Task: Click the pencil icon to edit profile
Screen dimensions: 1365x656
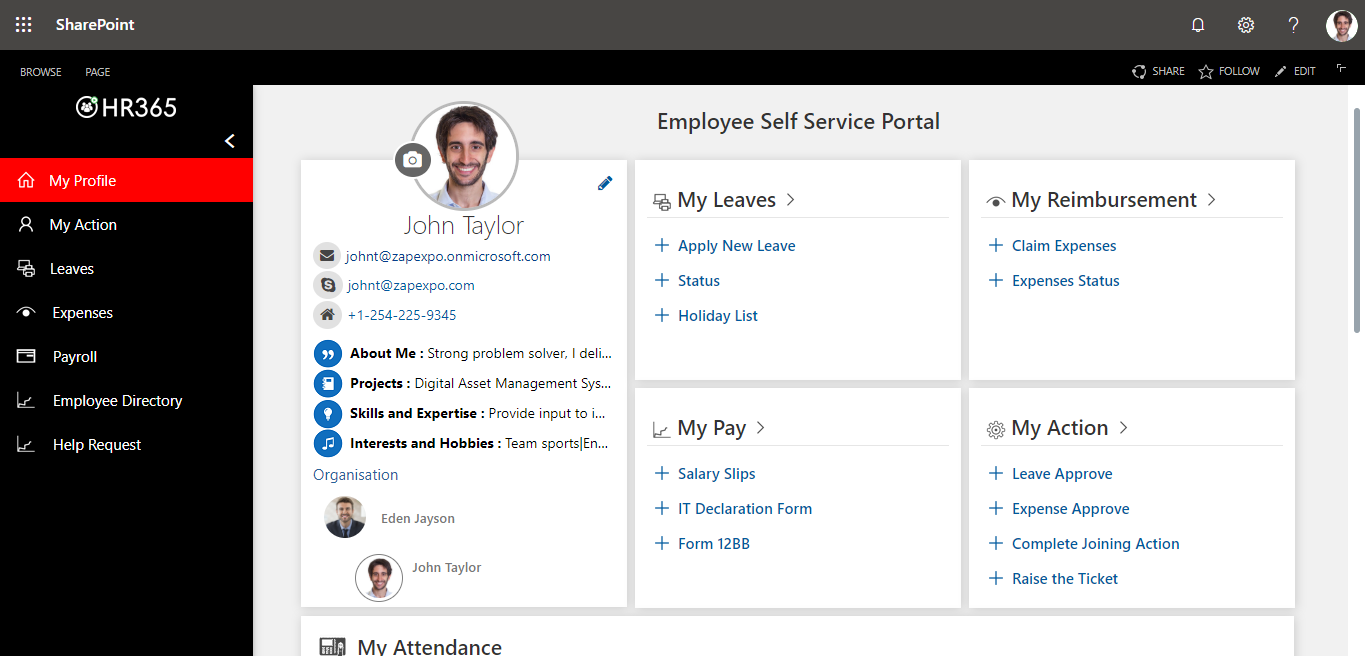Action: point(604,183)
